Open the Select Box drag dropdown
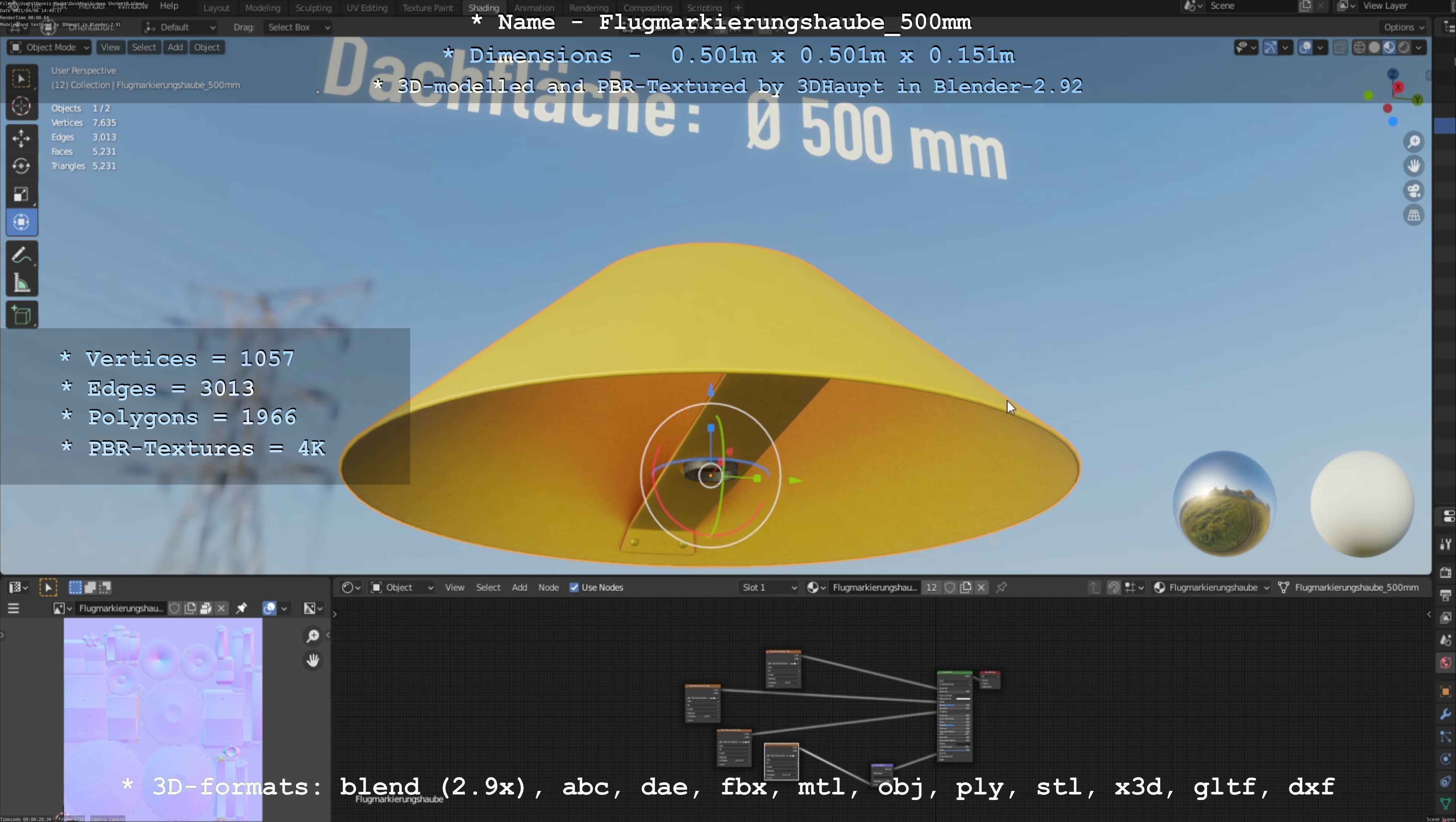1456x822 pixels. (x=298, y=27)
